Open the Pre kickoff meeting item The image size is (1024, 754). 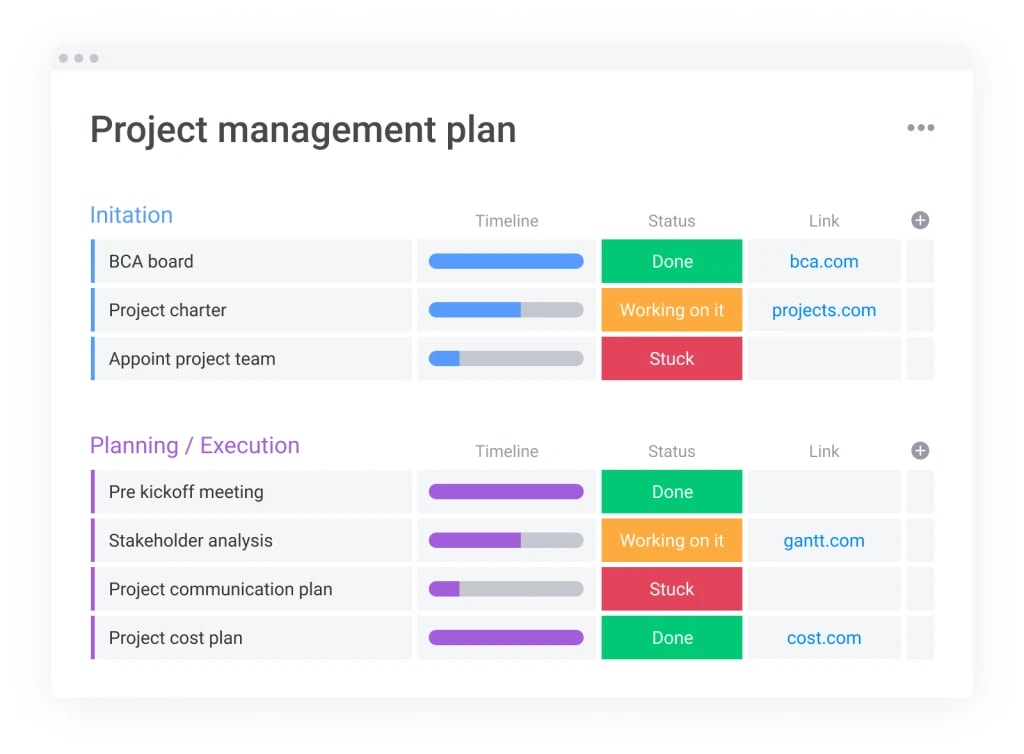coord(186,492)
